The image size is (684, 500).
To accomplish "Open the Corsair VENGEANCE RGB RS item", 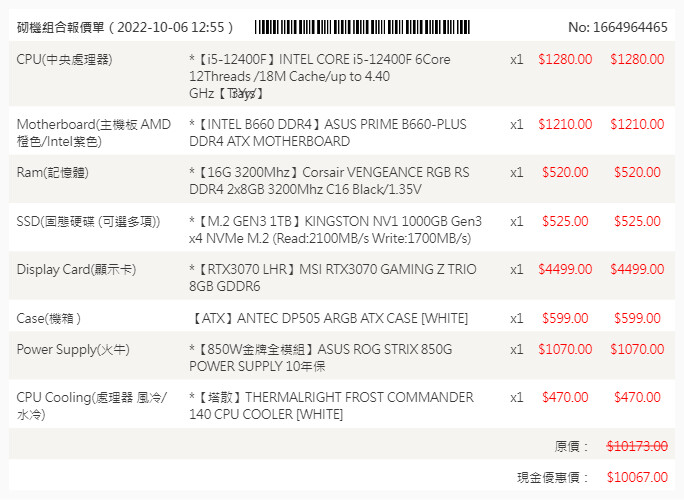I will (330, 181).
